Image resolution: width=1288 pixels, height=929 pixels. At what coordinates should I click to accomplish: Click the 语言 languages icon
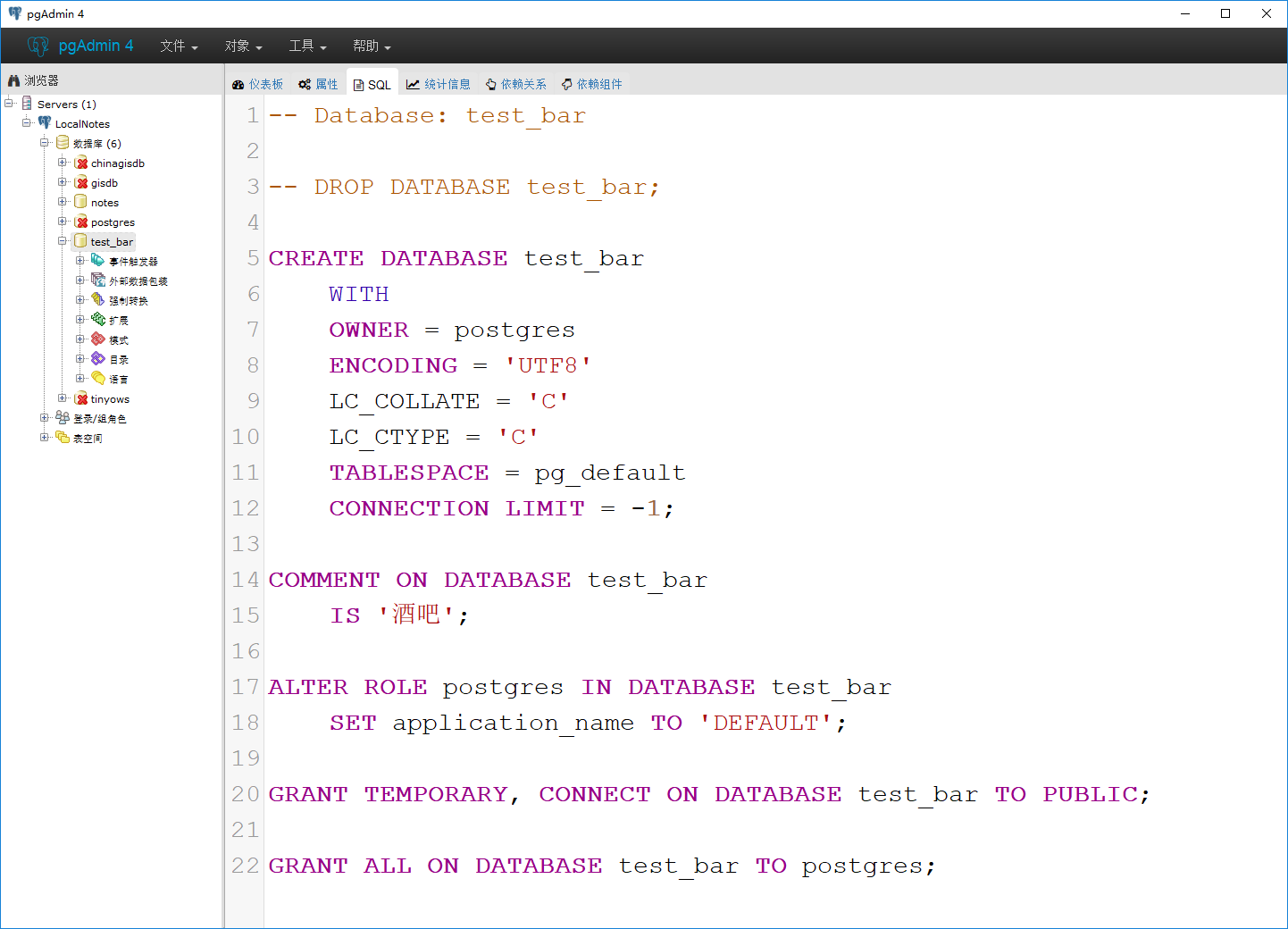point(98,379)
